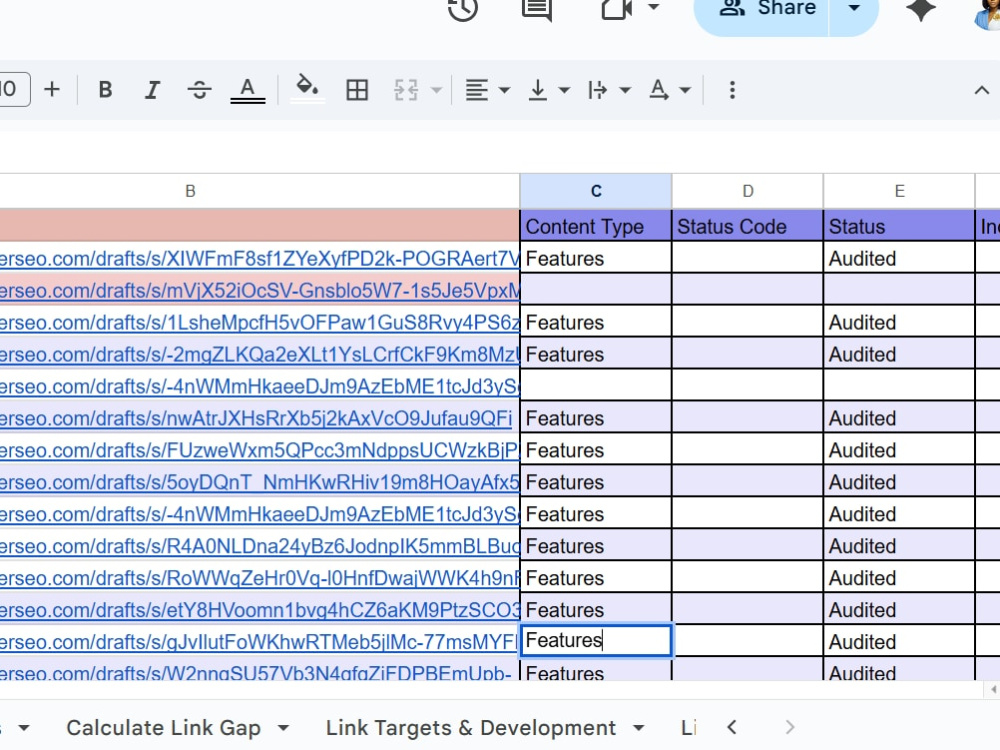Expand the merge cells type dropdown
This screenshot has width=1000, height=750.
tap(436, 90)
